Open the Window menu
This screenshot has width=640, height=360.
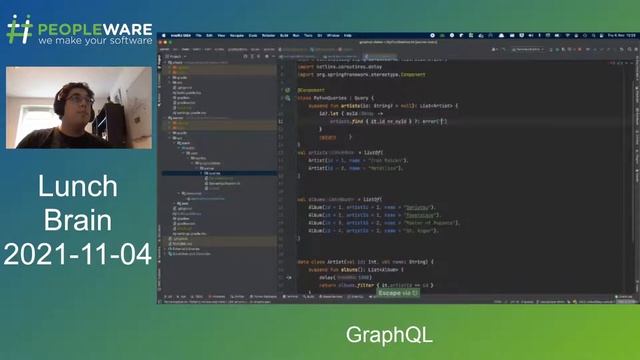pyautogui.click(x=333, y=36)
